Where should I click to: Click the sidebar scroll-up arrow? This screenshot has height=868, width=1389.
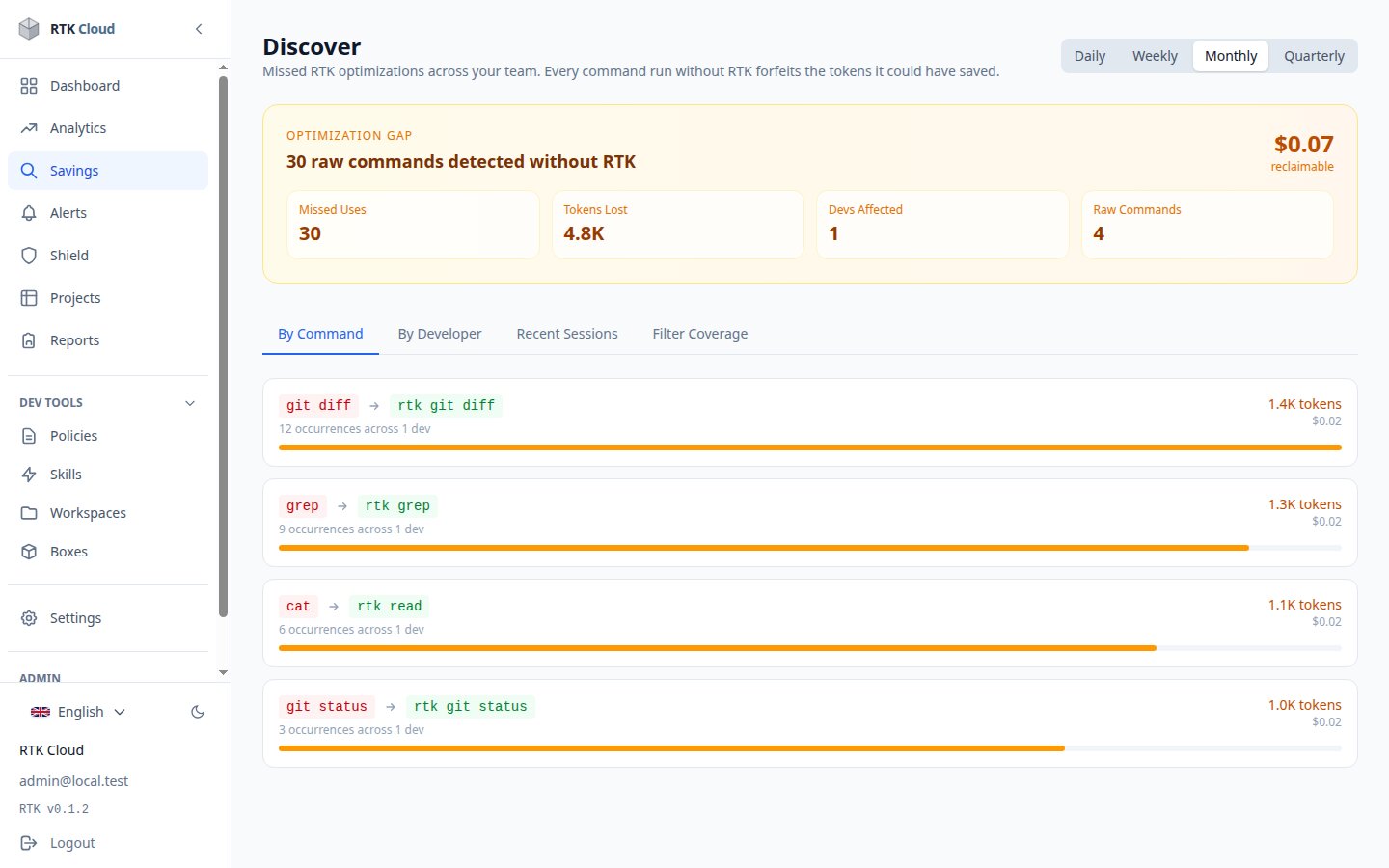(223, 68)
